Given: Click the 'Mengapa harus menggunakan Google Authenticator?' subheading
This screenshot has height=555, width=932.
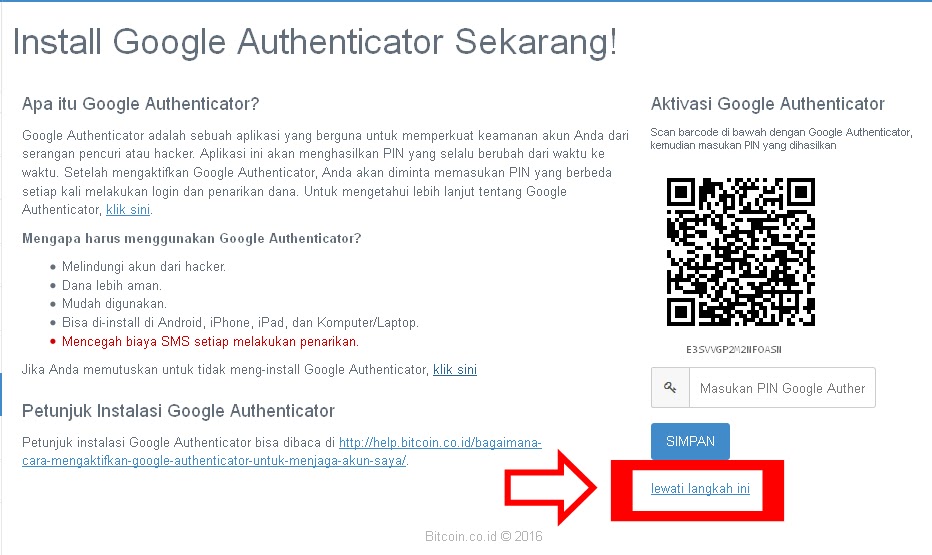Looking at the screenshot, I should click(191, 238).
